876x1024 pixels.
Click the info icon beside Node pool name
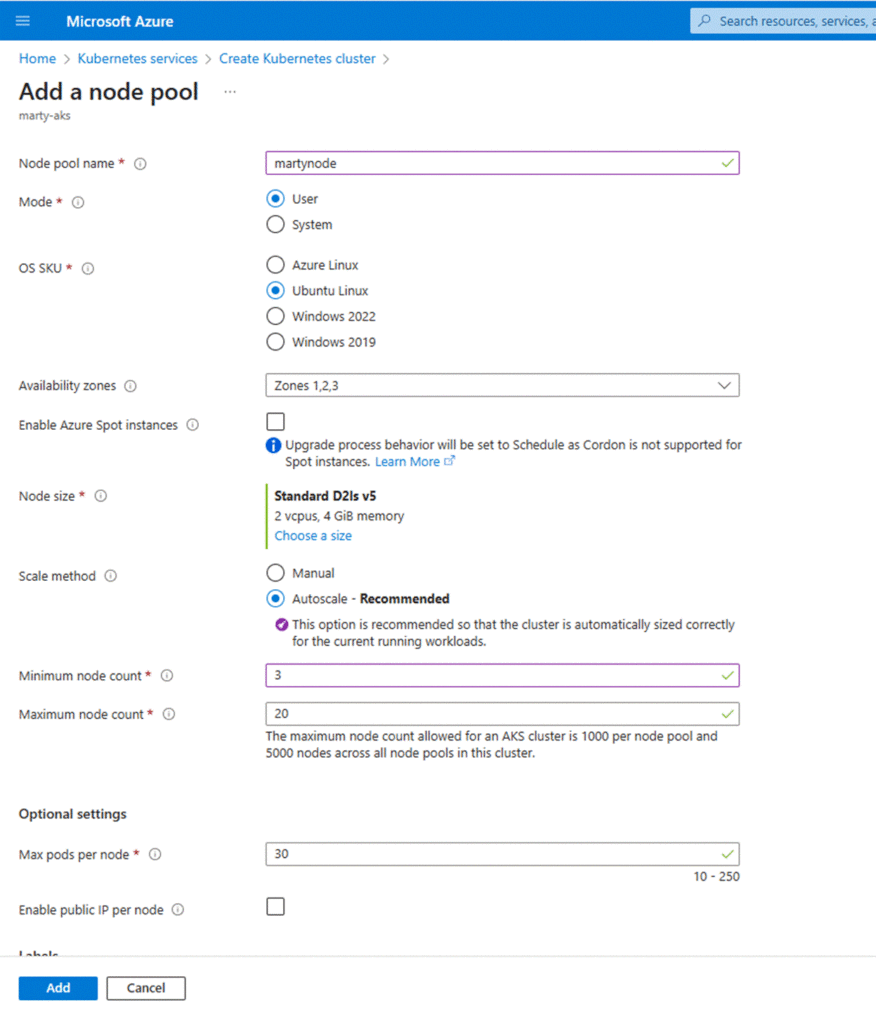(140, 164)
